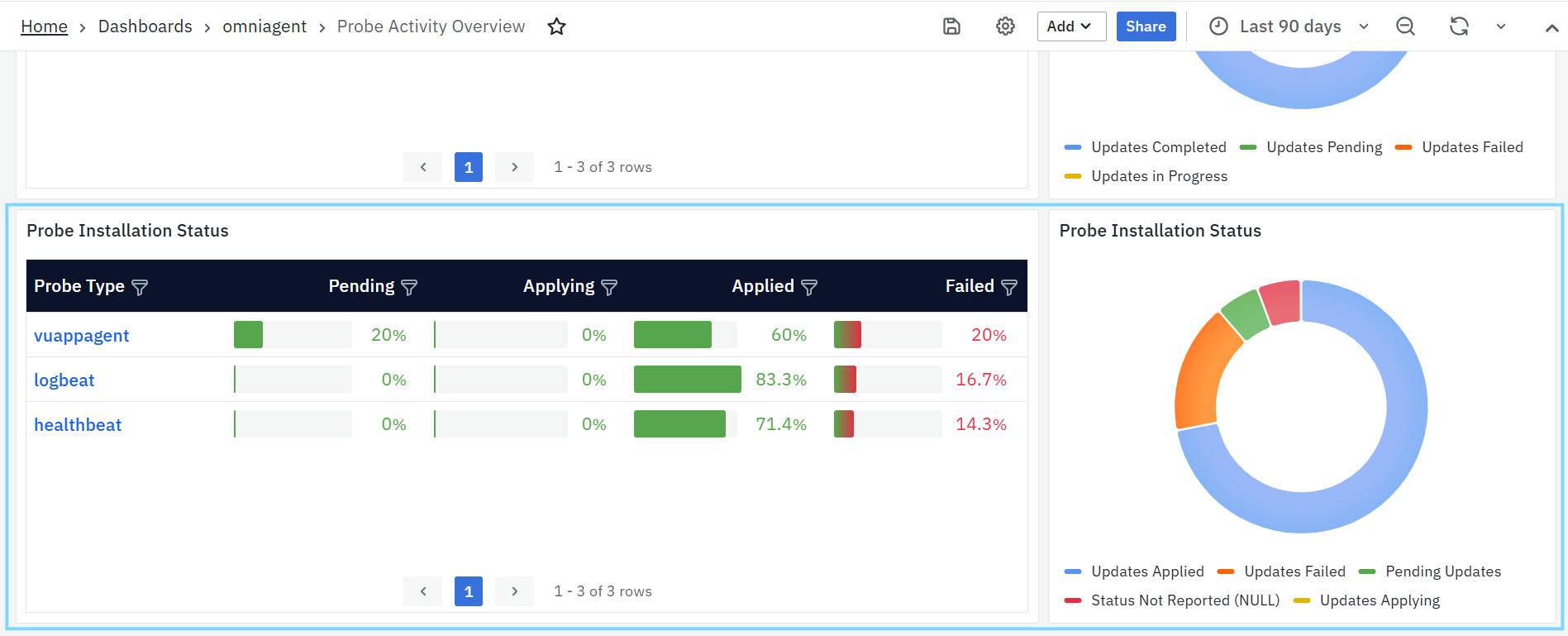Viewport: 1568px width, 636px height.
Task: Toggle Updates Applied legend series
Action: (x=1146, y=571)
